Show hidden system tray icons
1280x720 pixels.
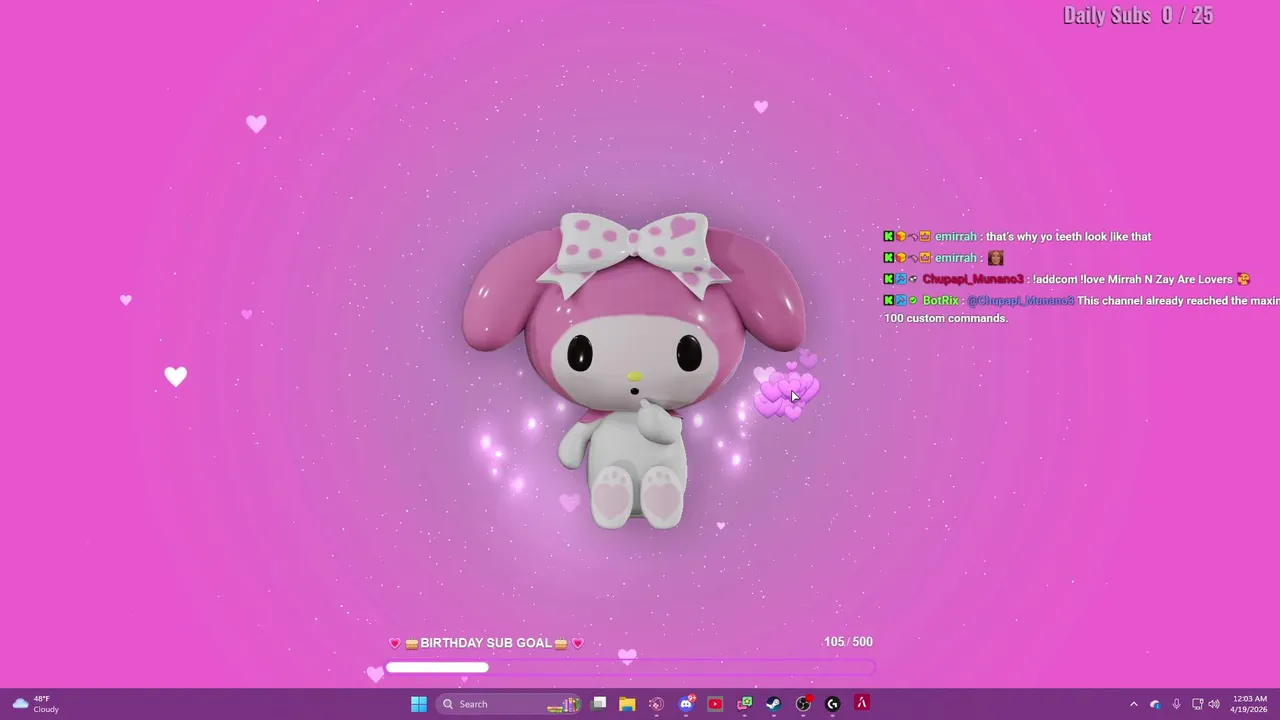1134,704
